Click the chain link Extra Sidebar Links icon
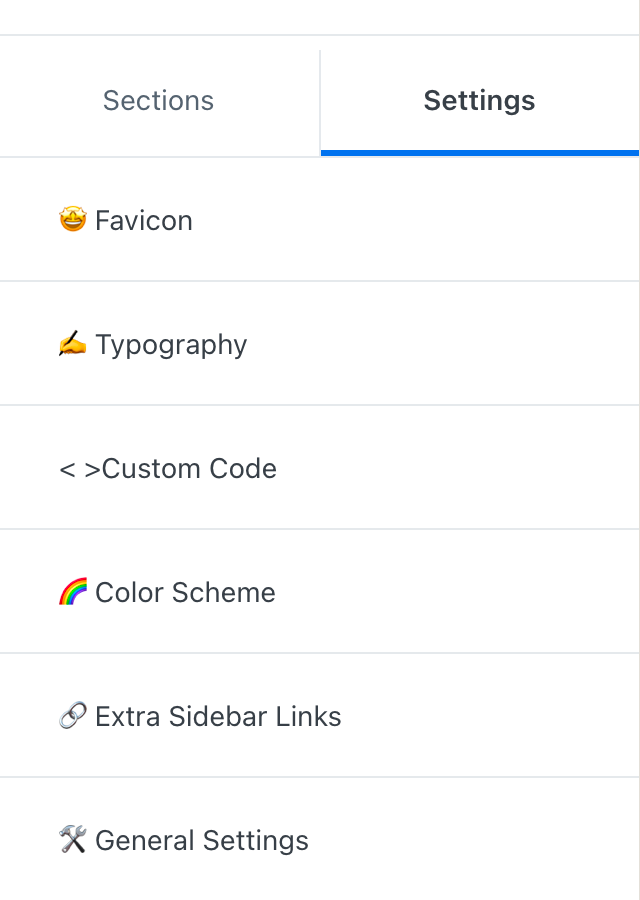Viewport: 640px width, 900px height. pyautogui.click(x=72, y=717)
